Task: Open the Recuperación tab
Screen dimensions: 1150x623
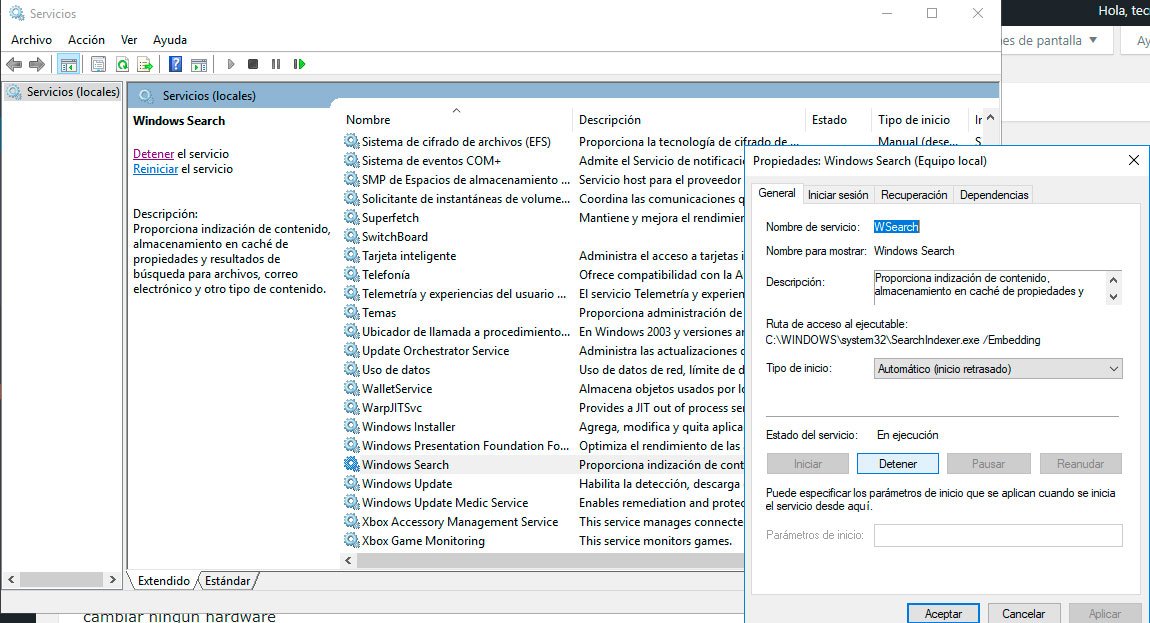Action: click(914, 194)
